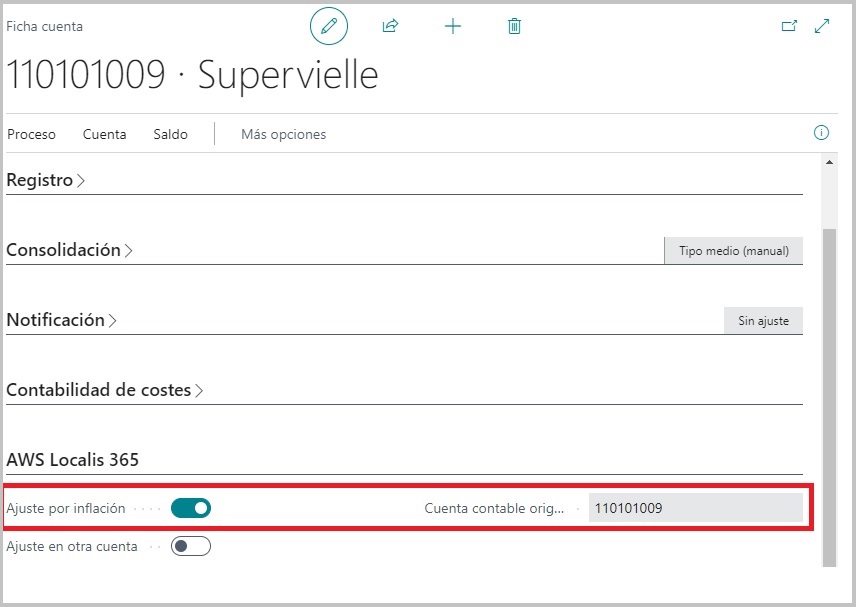856x607 pixels.
Task: Click the Sin ajuste summary
Action: [763, 320]
